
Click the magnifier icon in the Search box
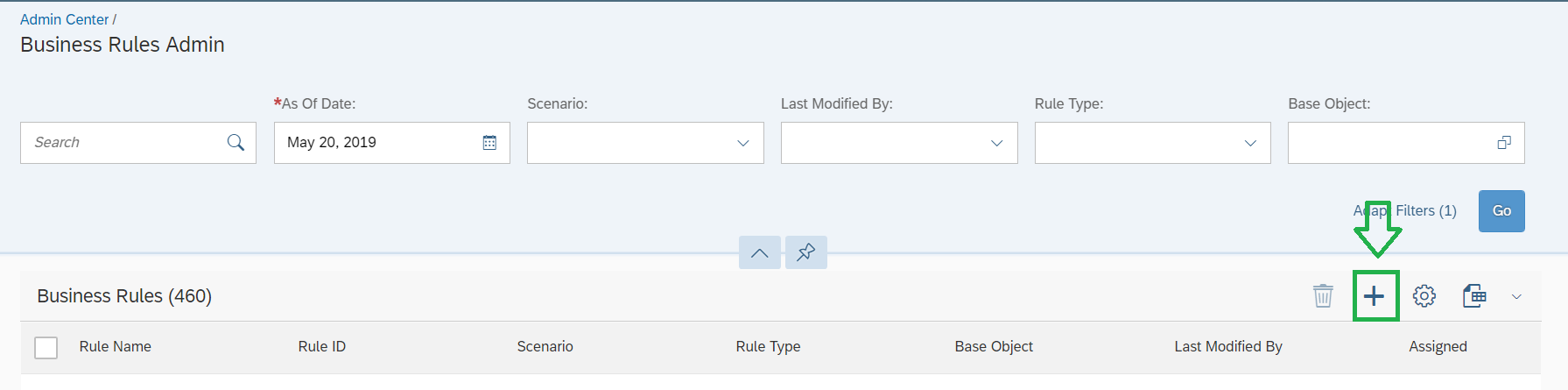[x=236, y=142]
